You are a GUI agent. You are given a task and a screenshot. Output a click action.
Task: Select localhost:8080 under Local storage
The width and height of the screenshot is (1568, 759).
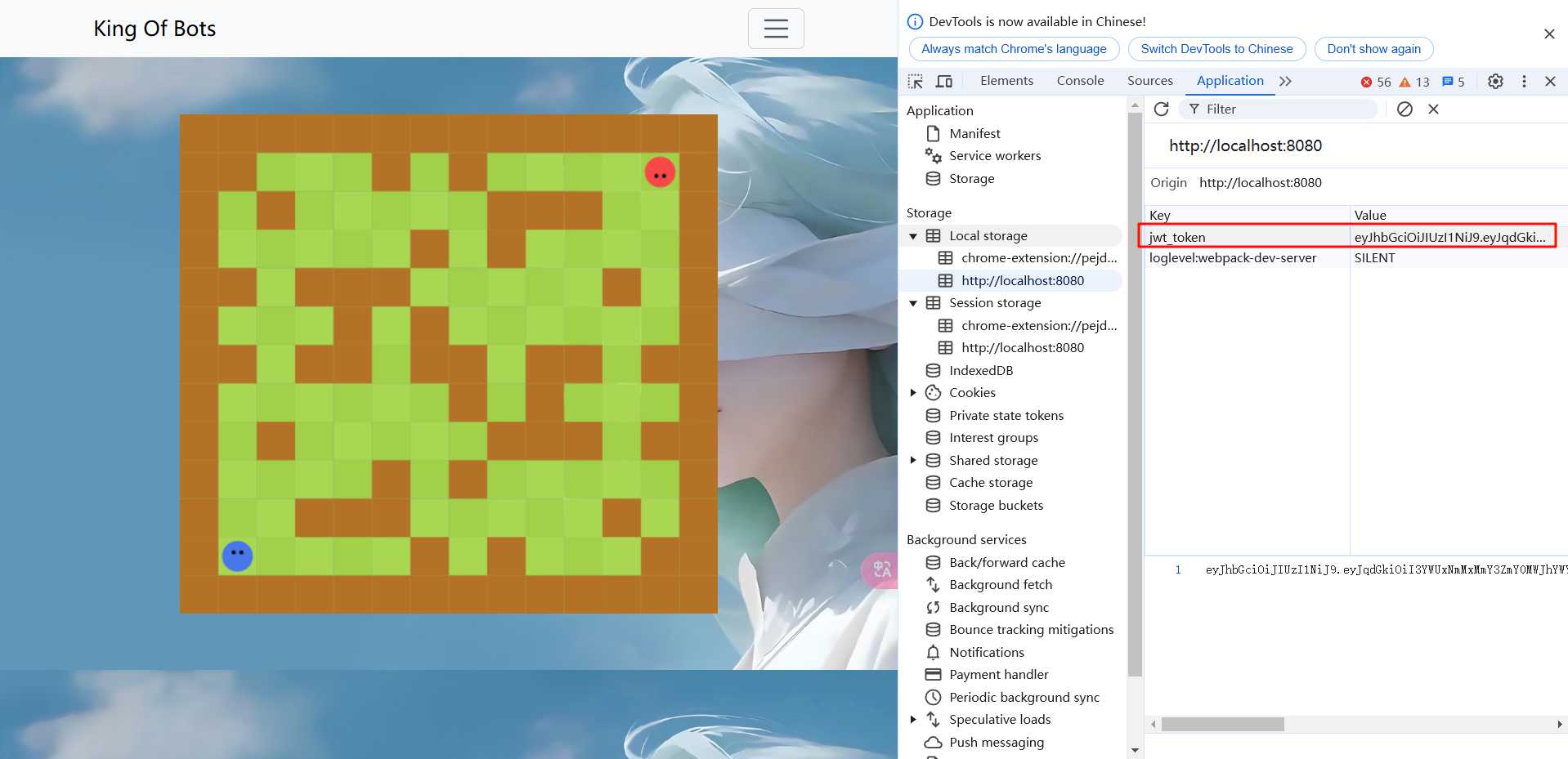pyautogui.click(x=1023, y=280)
